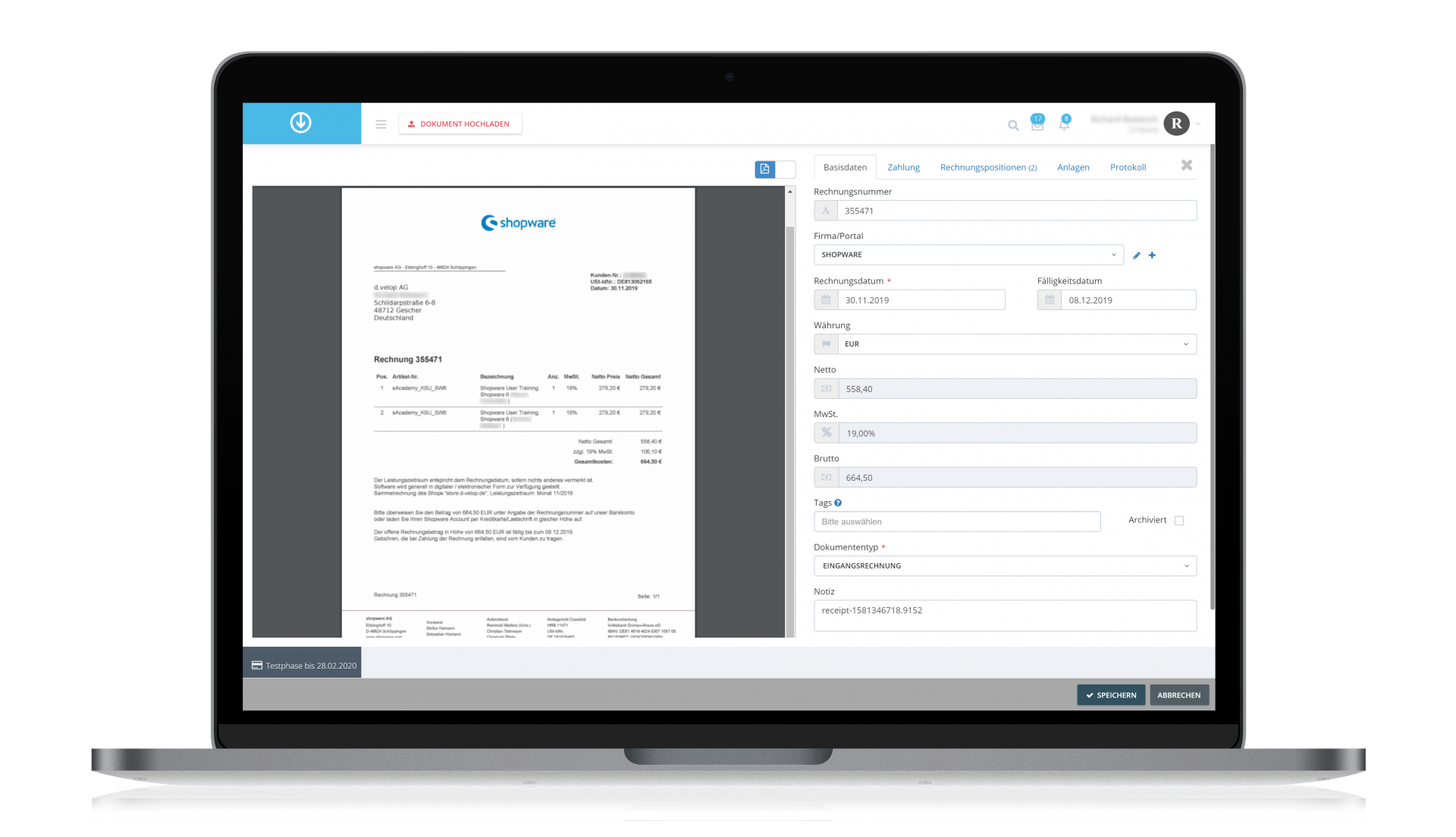Add a new Firma/Portal using plus icon
The height and width of the screenshot is (837, 1456).
click(1152, 255)
